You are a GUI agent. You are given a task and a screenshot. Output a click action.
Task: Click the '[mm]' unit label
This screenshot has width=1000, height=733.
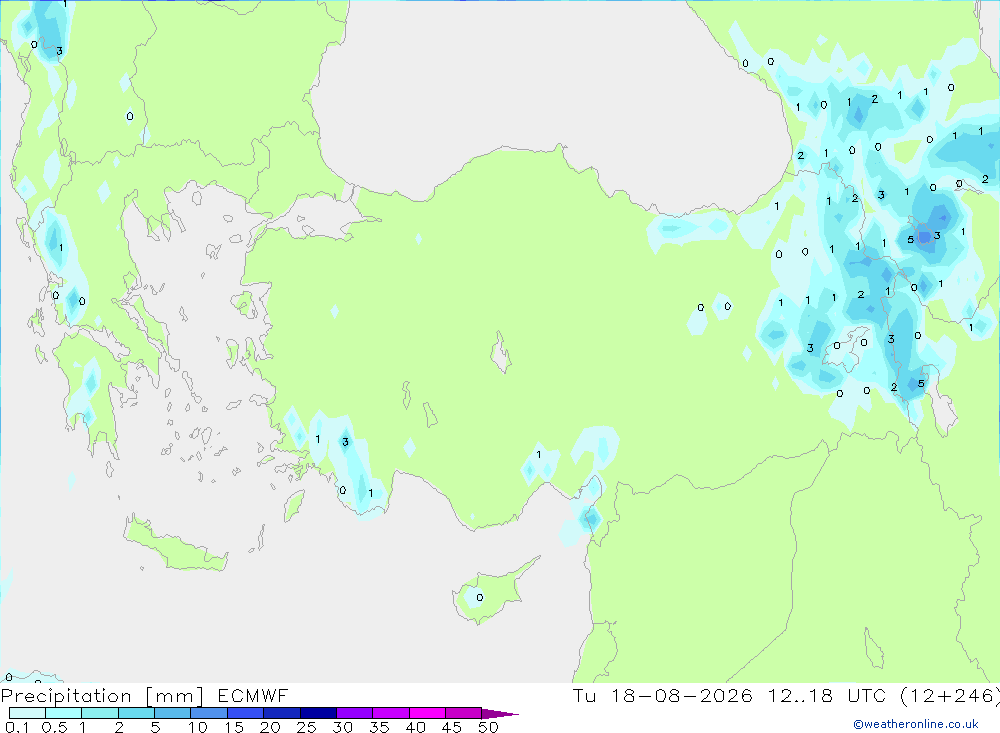174,696
